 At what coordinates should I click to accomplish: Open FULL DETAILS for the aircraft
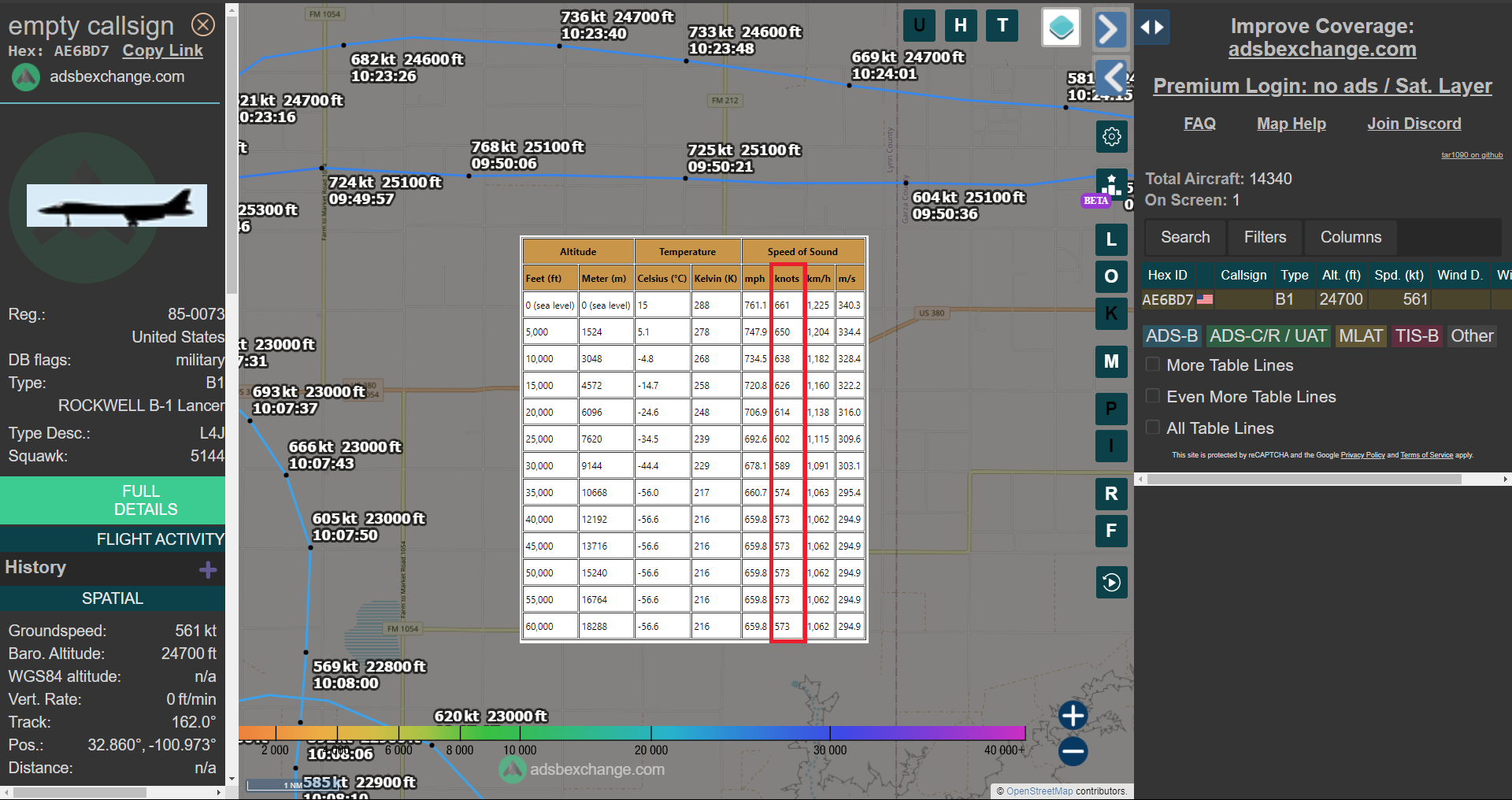(x=113, y=500)
